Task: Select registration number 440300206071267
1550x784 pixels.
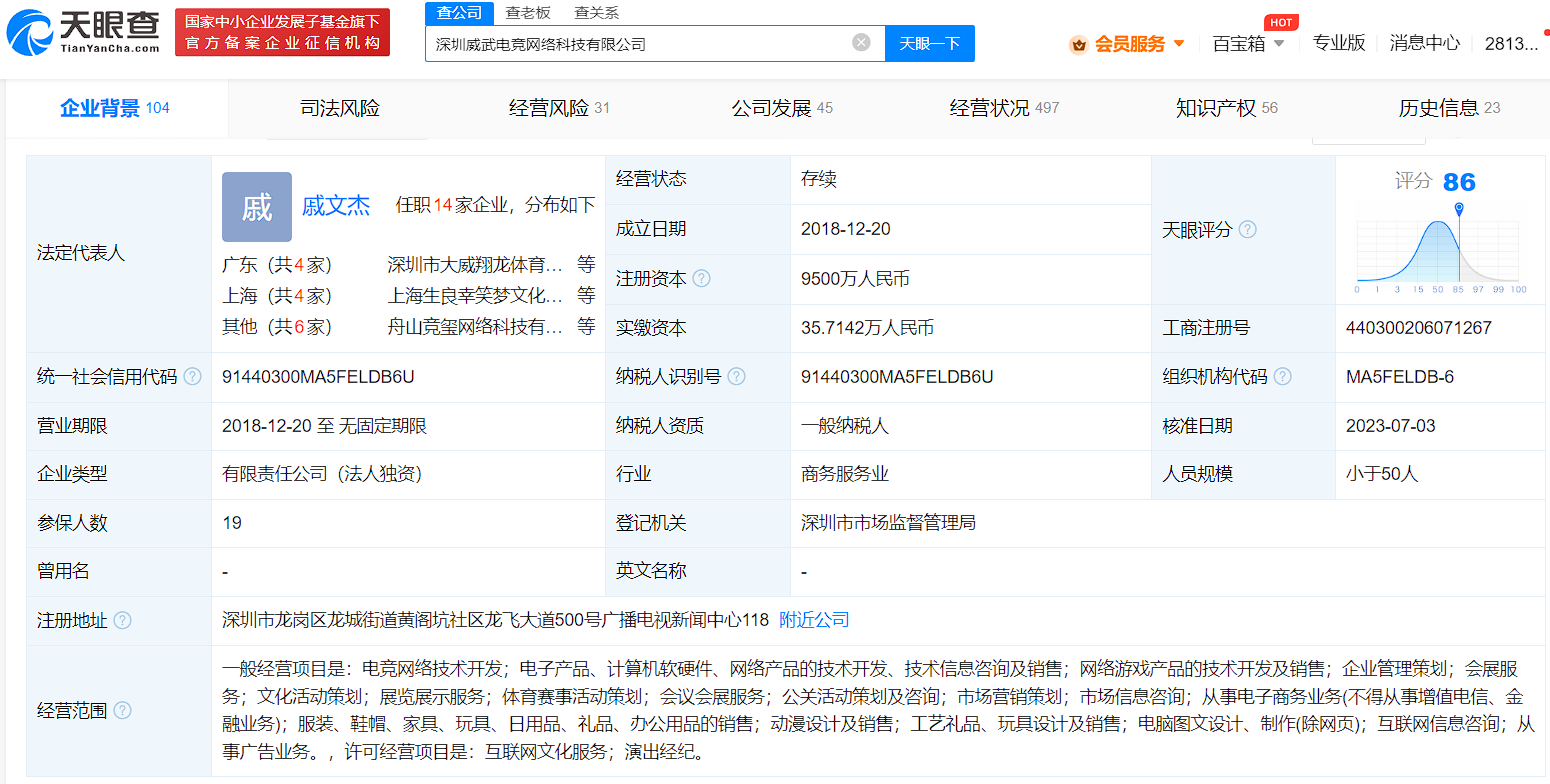Action: point(1419,328)
